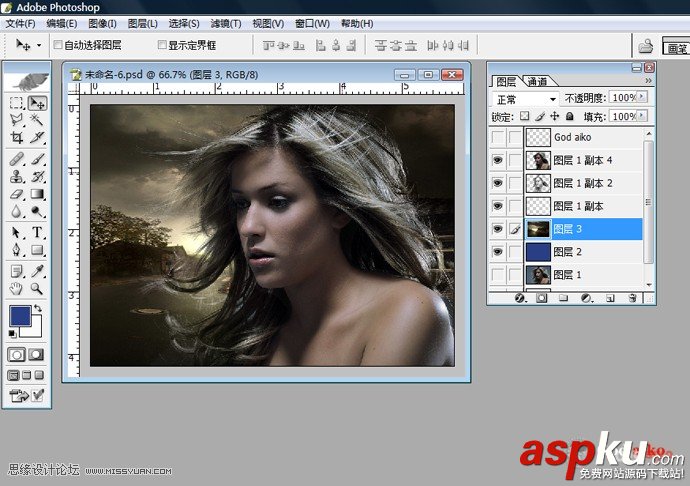The height and width of the screenshot is (486, 690).
Task: Choose the Rectangle Shape tool
Action: click(x=37, y=250)
